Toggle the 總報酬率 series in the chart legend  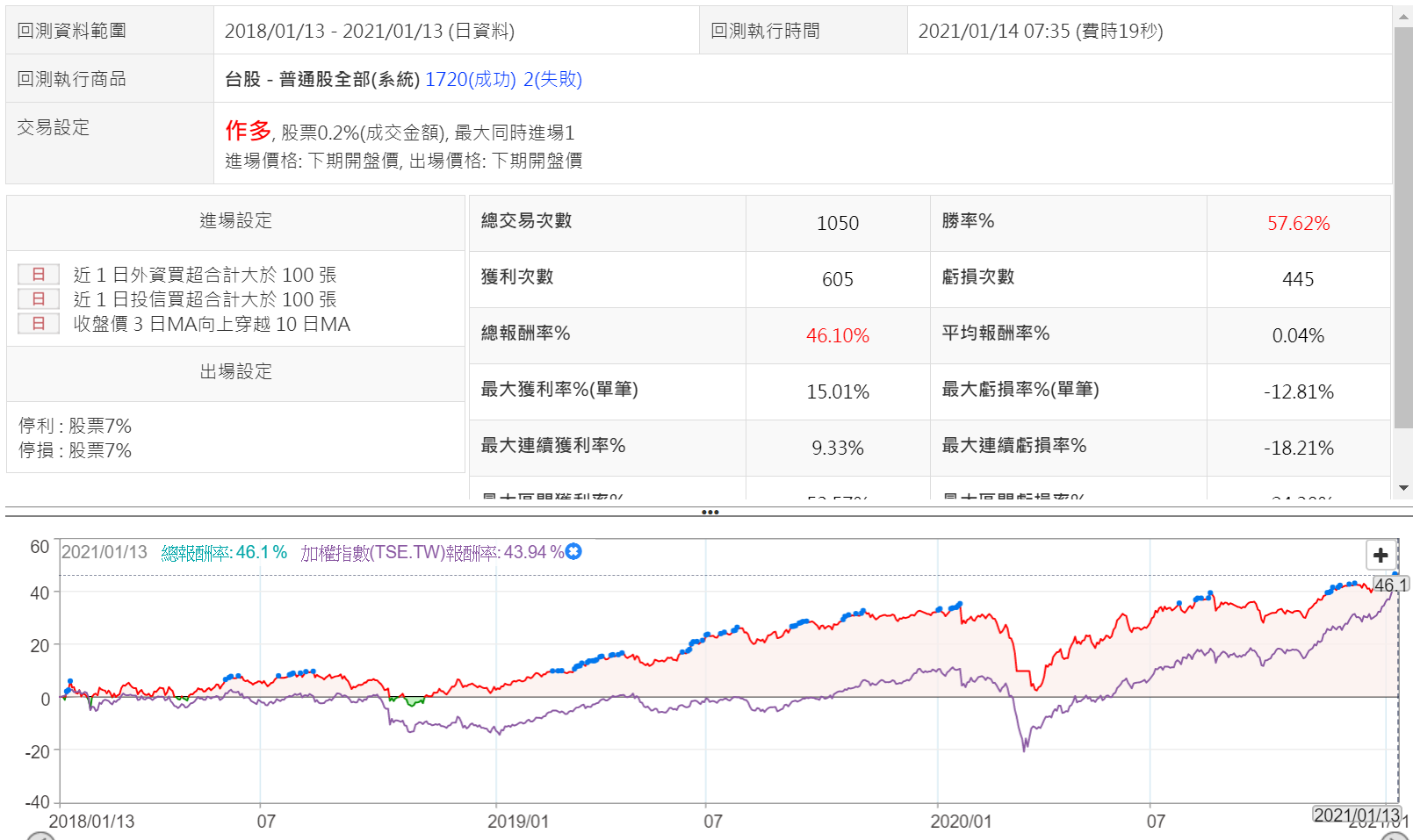(224, 552)
